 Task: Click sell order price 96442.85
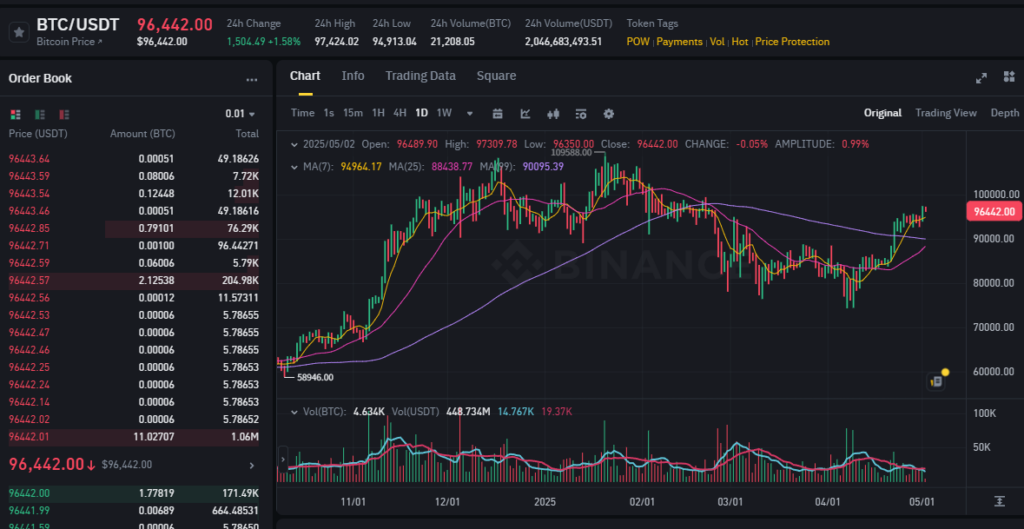tap(29, 229)
